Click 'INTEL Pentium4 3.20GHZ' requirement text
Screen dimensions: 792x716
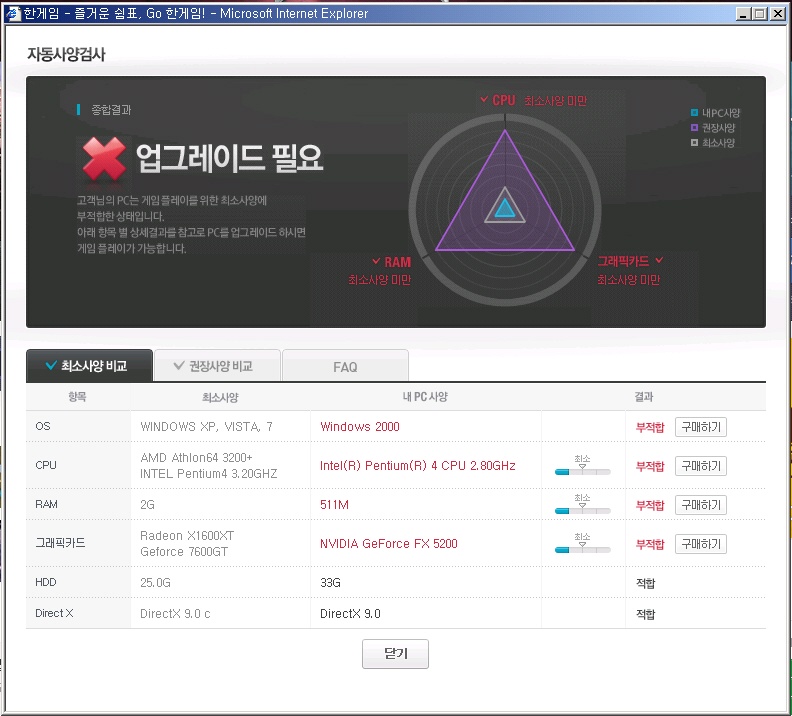point(209,474)
